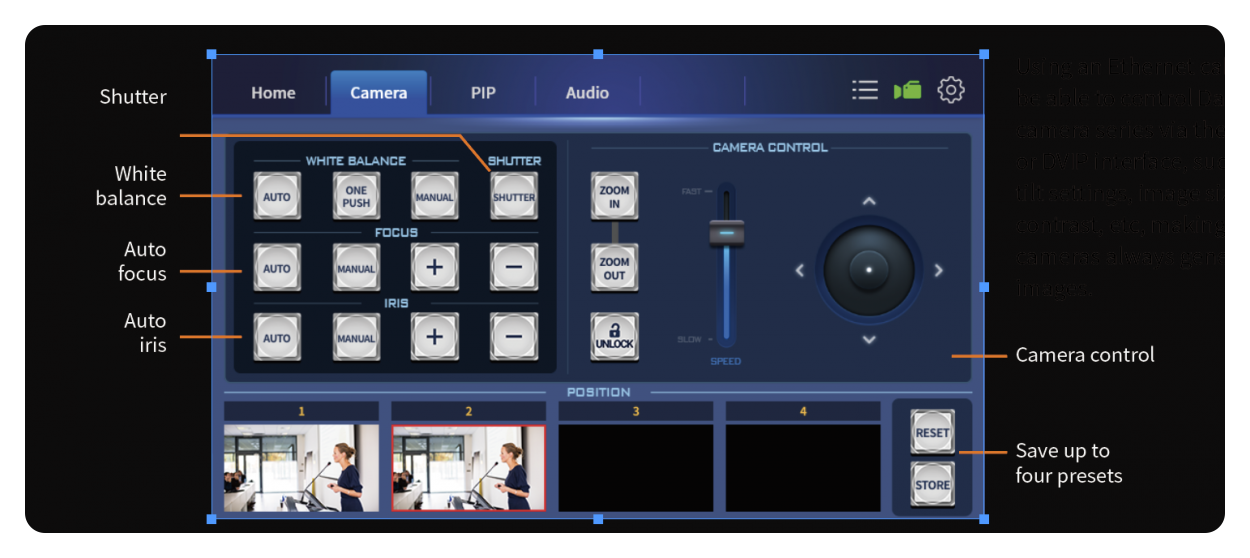Close iris with minus button
Screen dimensions: 1250x558
click(x=514, y=337)
